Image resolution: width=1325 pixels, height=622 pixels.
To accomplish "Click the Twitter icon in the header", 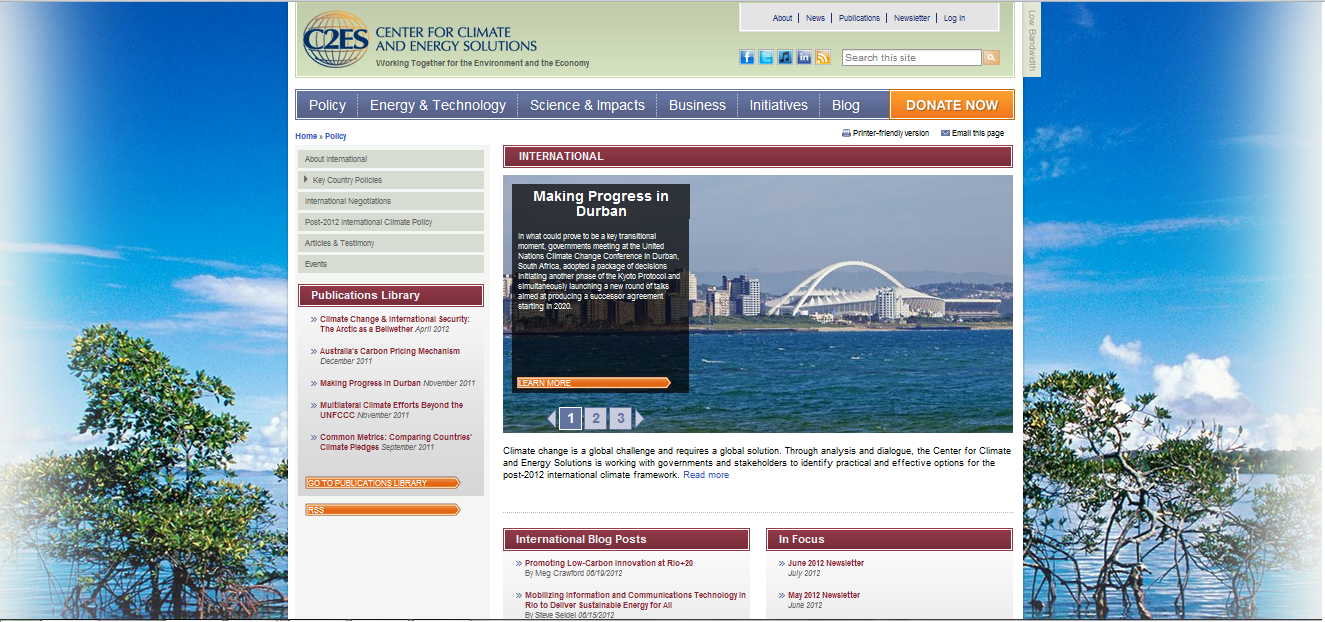I will coord(766,57).
